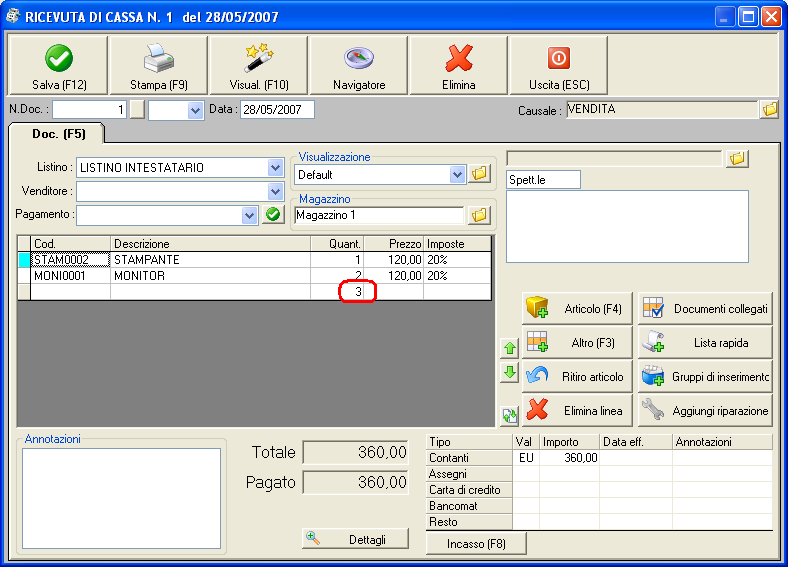Delete the document with Elimina

click(x=458, y=65)
